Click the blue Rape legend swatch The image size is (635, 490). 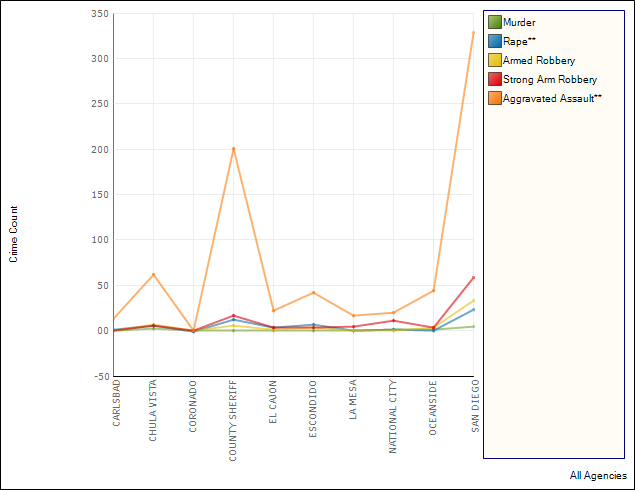click(494, 41)
